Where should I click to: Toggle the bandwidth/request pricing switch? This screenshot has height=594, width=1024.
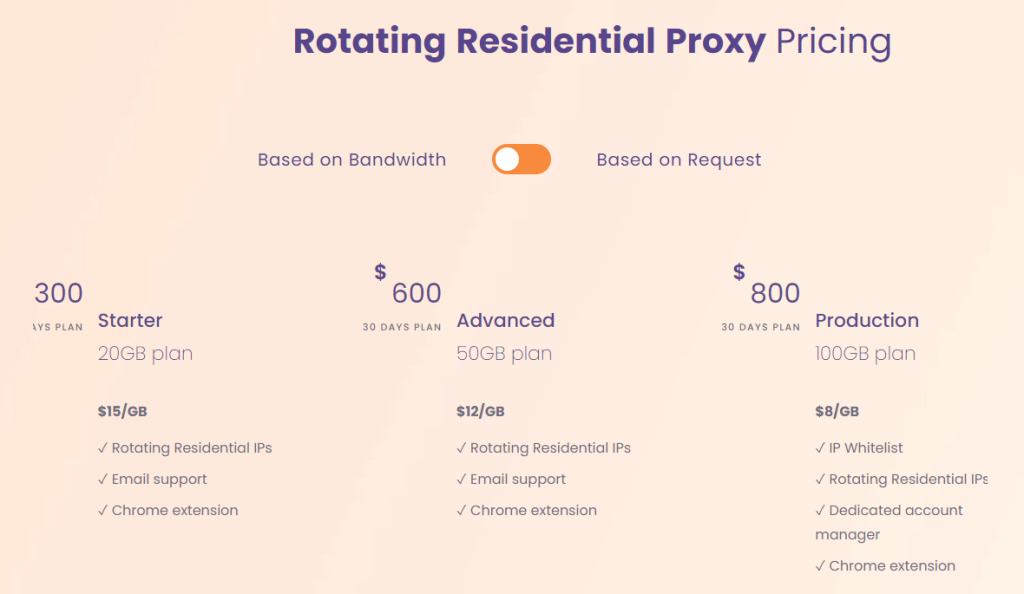(x=521, y=160)
